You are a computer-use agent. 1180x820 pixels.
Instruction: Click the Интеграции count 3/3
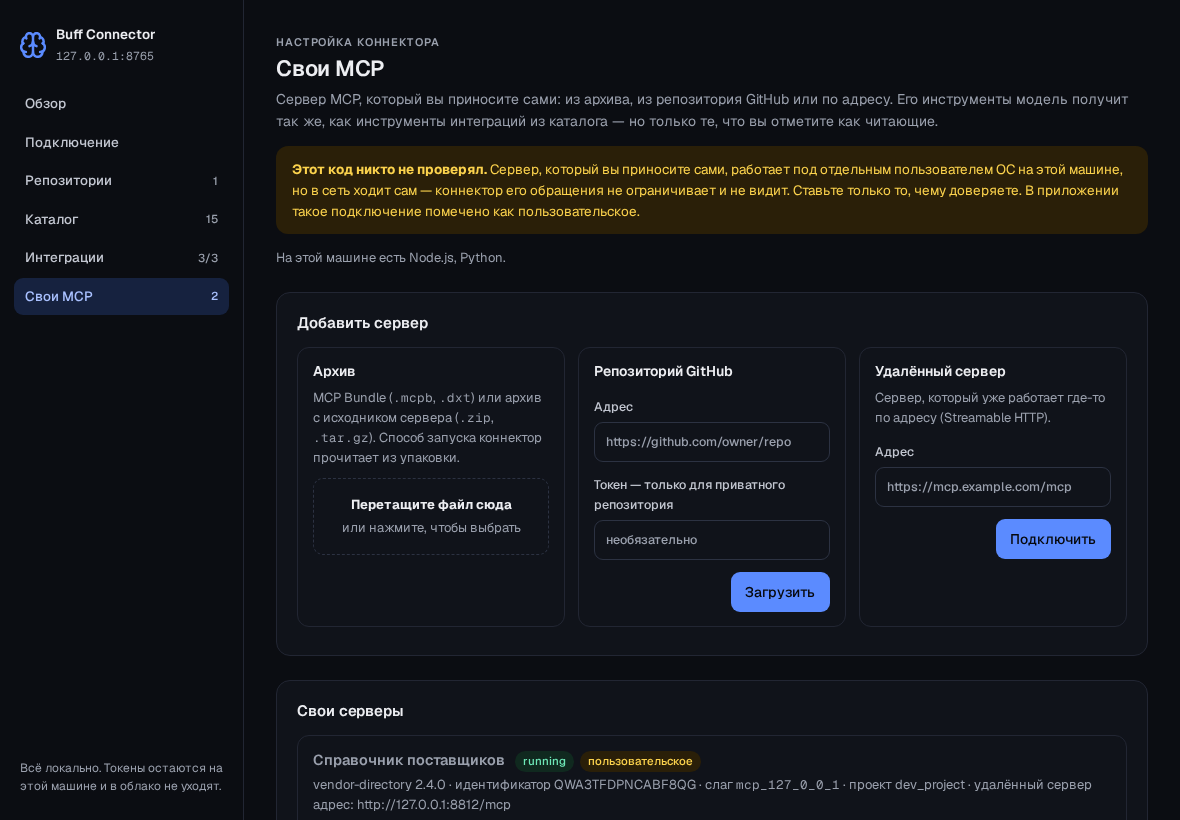pyautogui.click(x=208, y=258)
